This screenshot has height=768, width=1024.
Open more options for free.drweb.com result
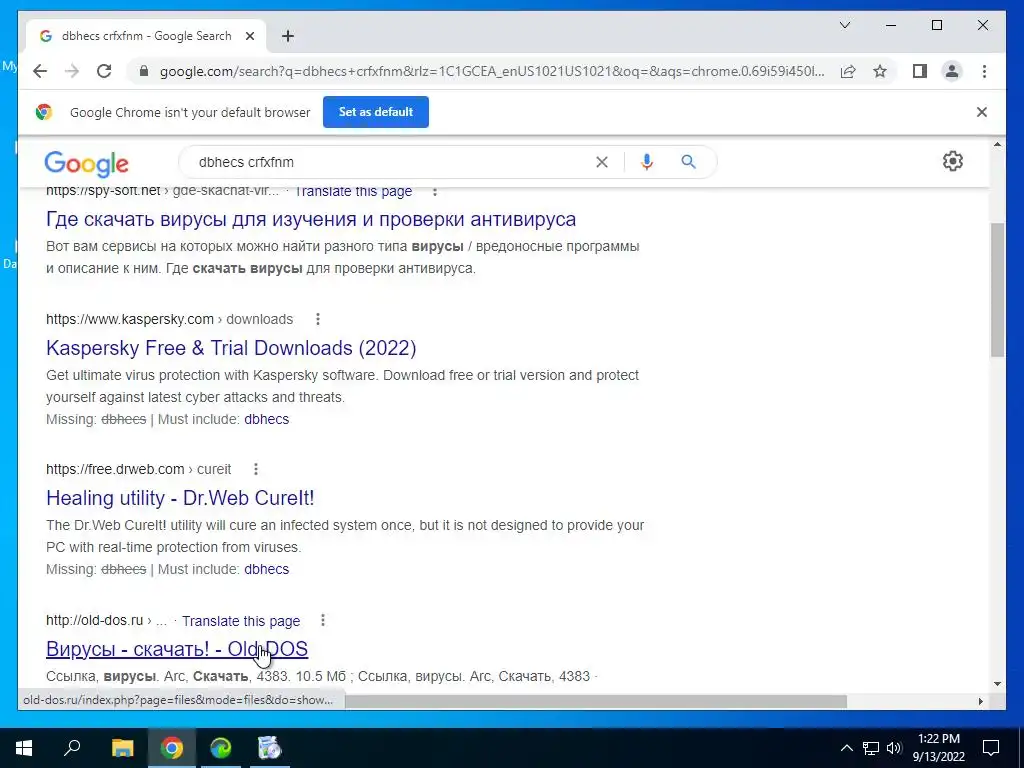(255, 469)
